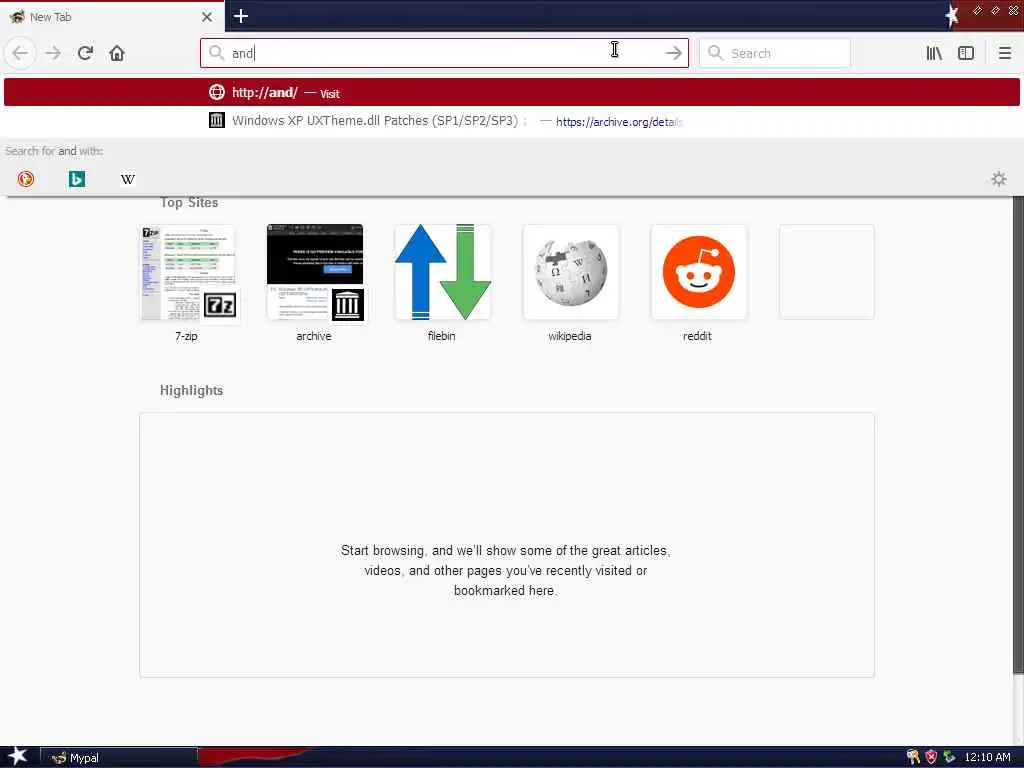1024x768 pixels.
Task: Open the filebin top site tile
Action: click(443, 272)
